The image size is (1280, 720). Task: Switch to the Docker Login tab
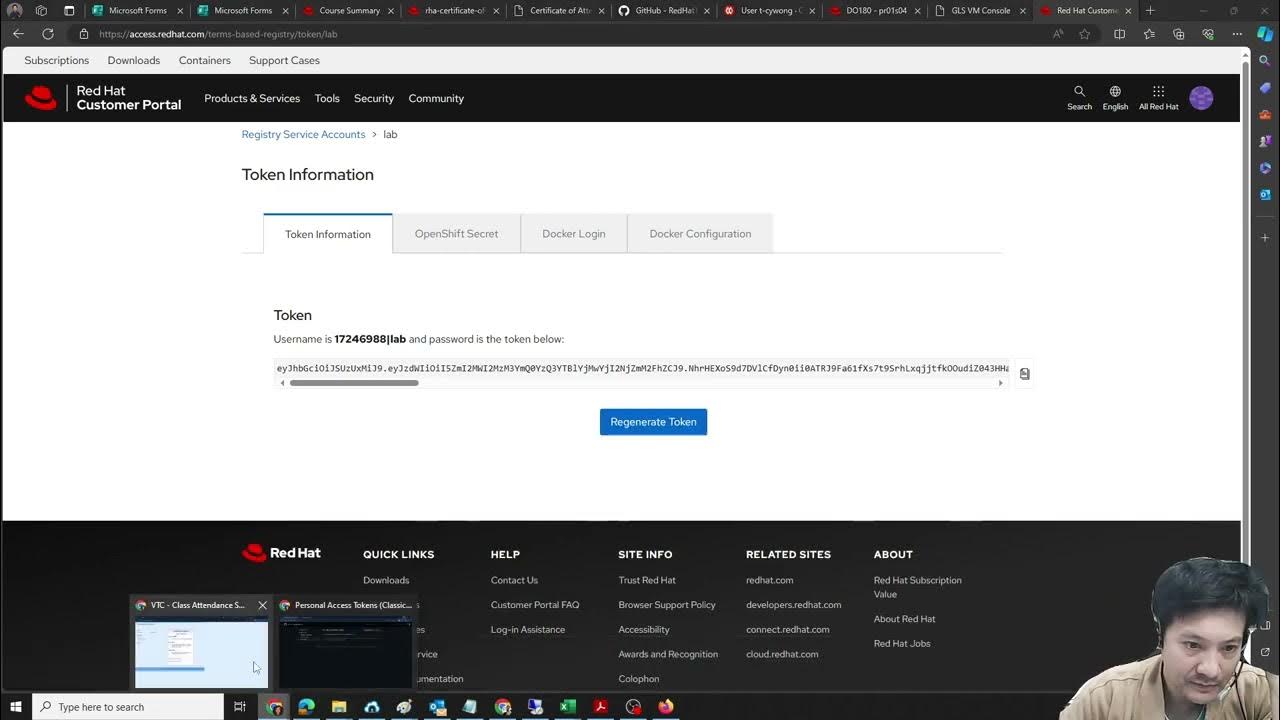coord(574,233)
